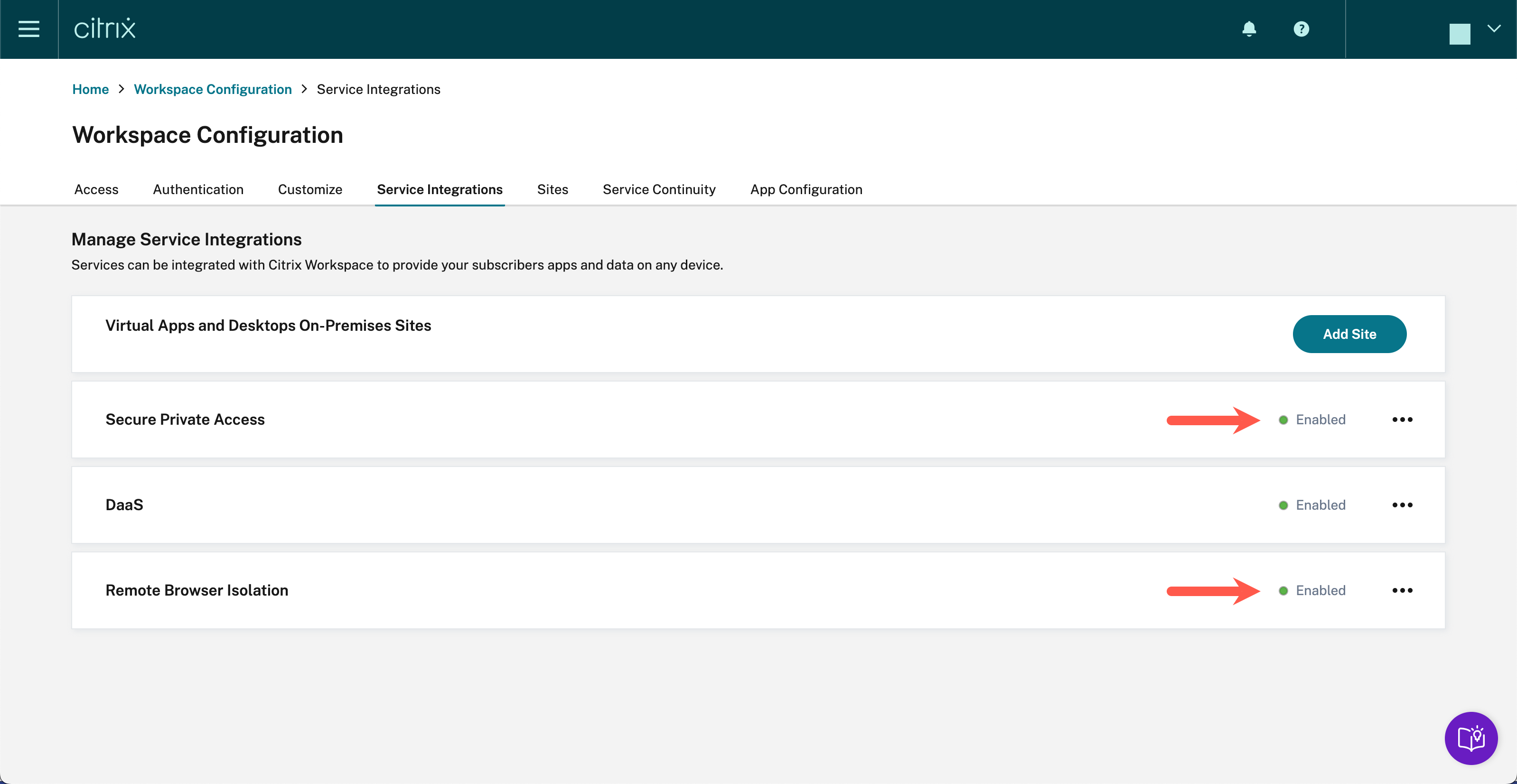Expand the account dropdown chevron
The image size is (1517, 784).
click(1494, 28)
